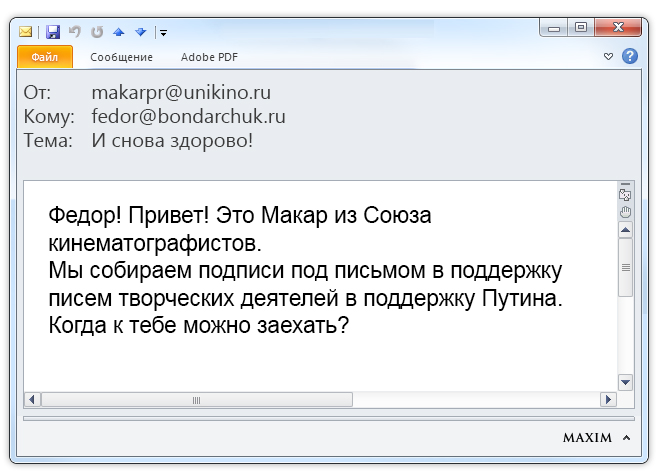
Task: Click the horizontal scrollbar thumb
Action: coord(197,399)
